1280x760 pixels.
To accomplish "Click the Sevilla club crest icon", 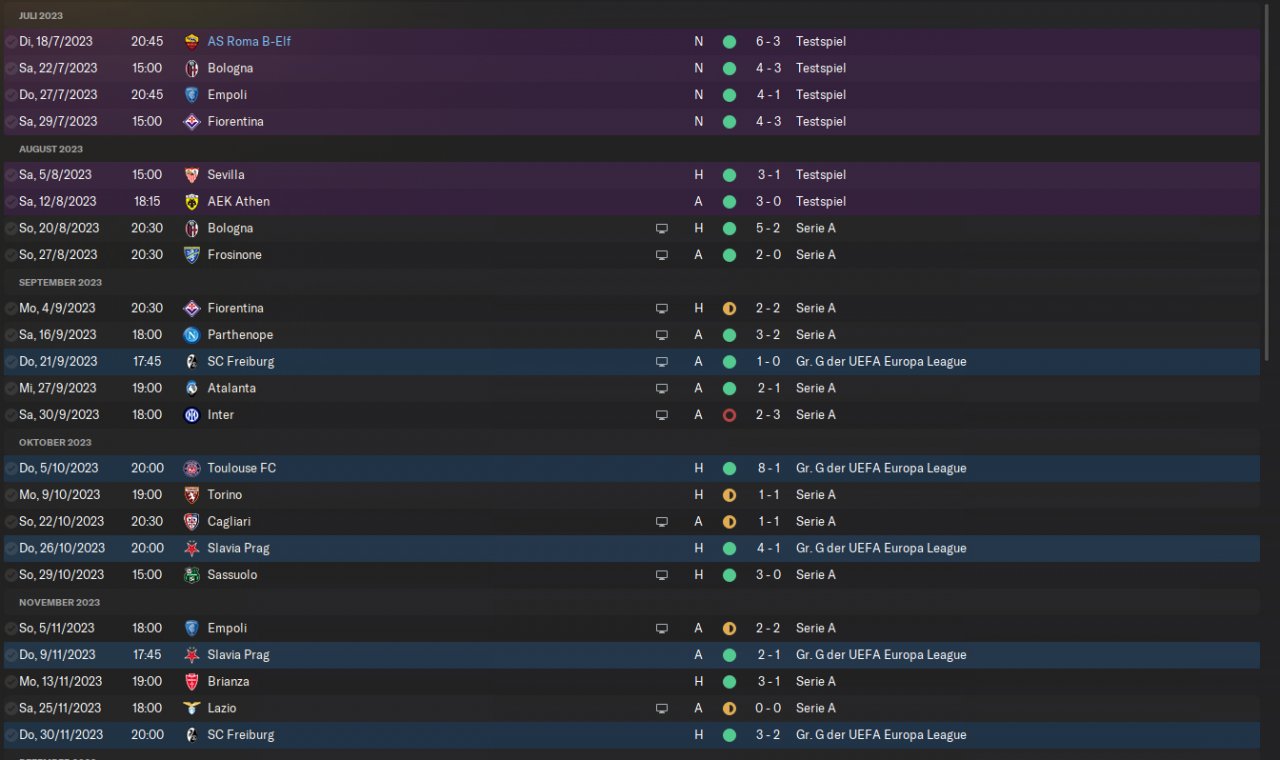I will click(192, 175).
